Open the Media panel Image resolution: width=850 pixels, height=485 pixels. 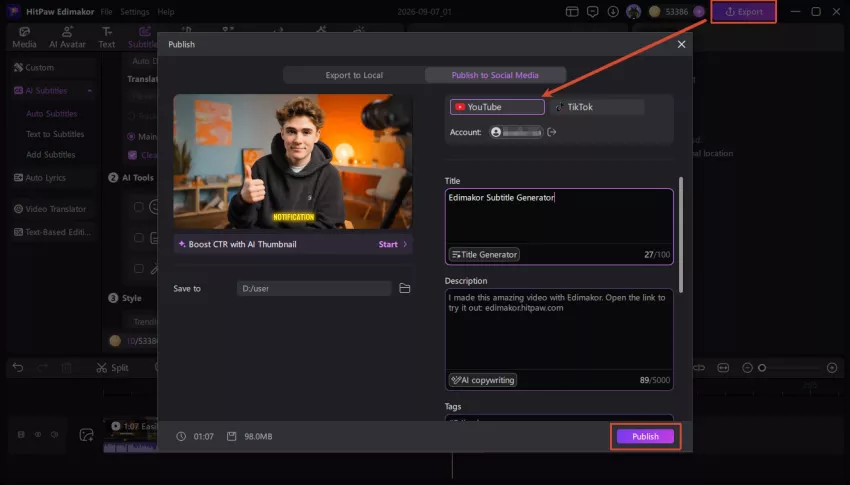coord(24,37)
